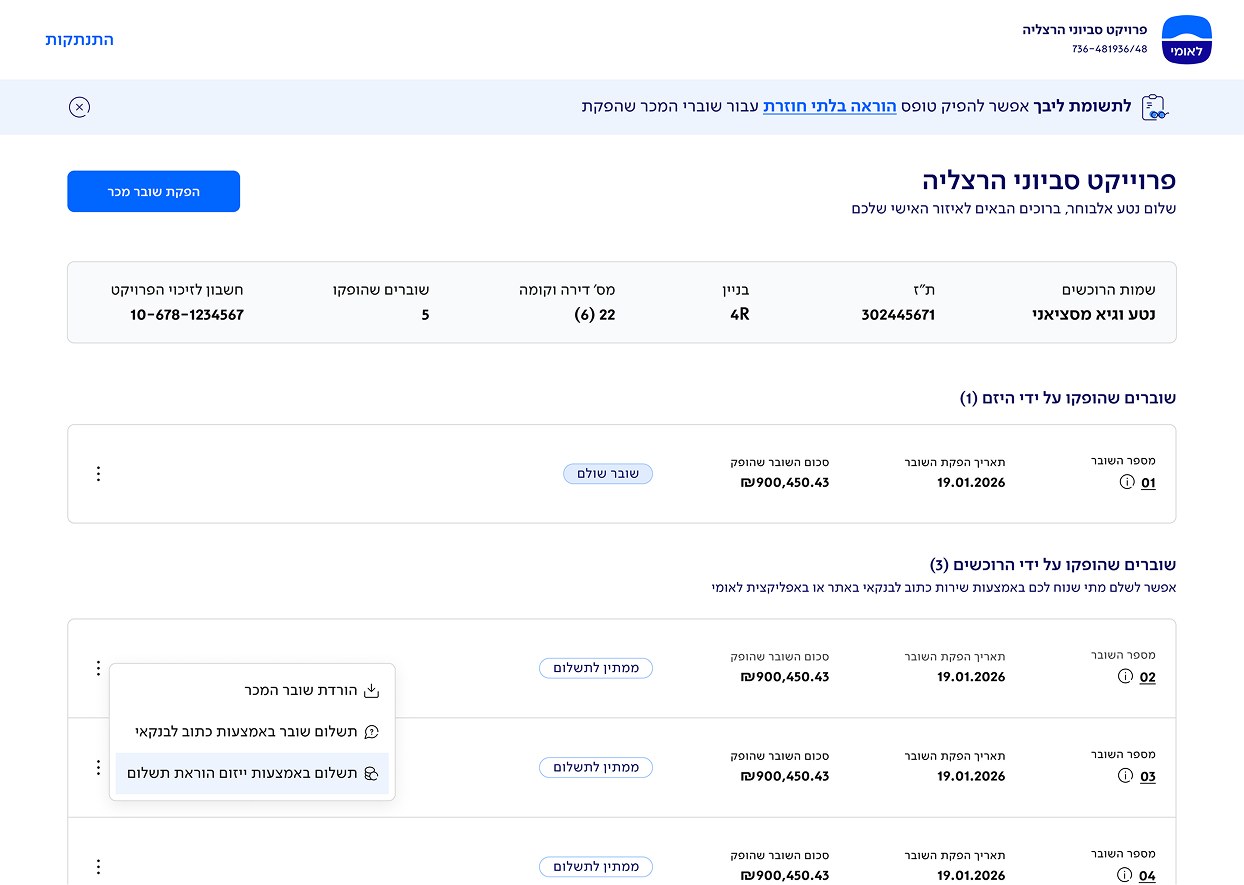Click purchasers name נטע וגיא מסציאני
This screenshot has height=885, width=1244.
1094,315
